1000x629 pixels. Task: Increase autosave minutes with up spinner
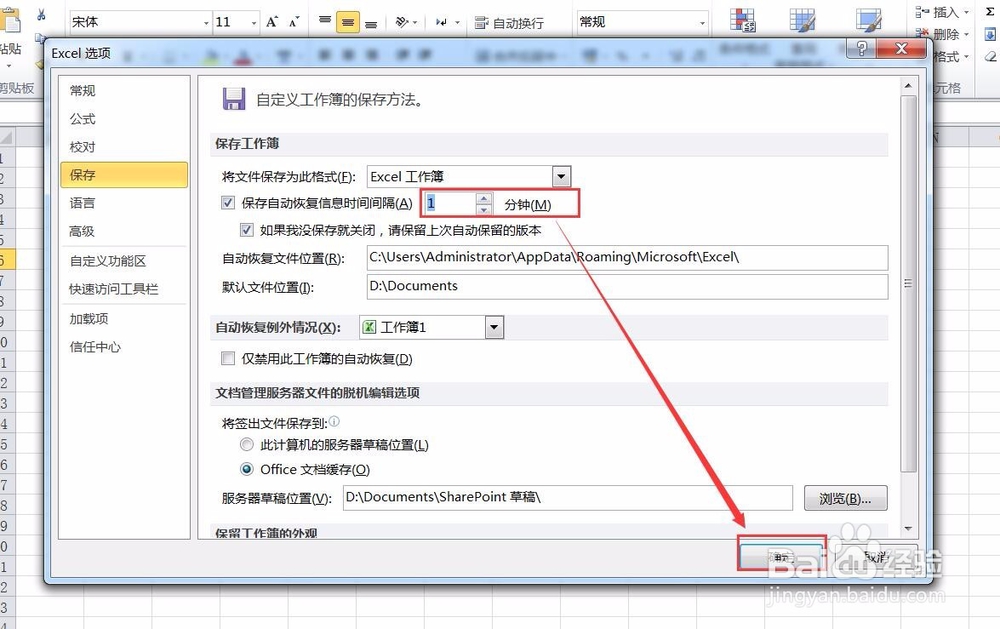pyautogui.click(x=484, y=198)
